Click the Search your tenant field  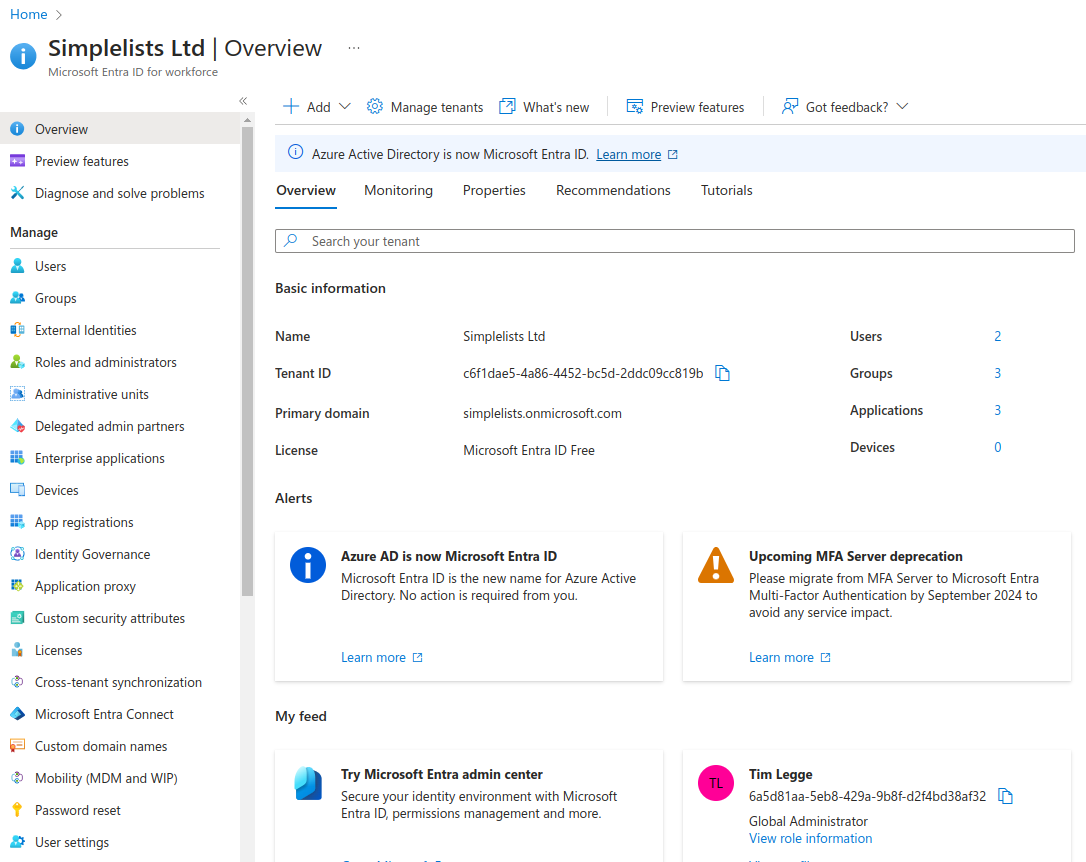click(x=675, y=241)
